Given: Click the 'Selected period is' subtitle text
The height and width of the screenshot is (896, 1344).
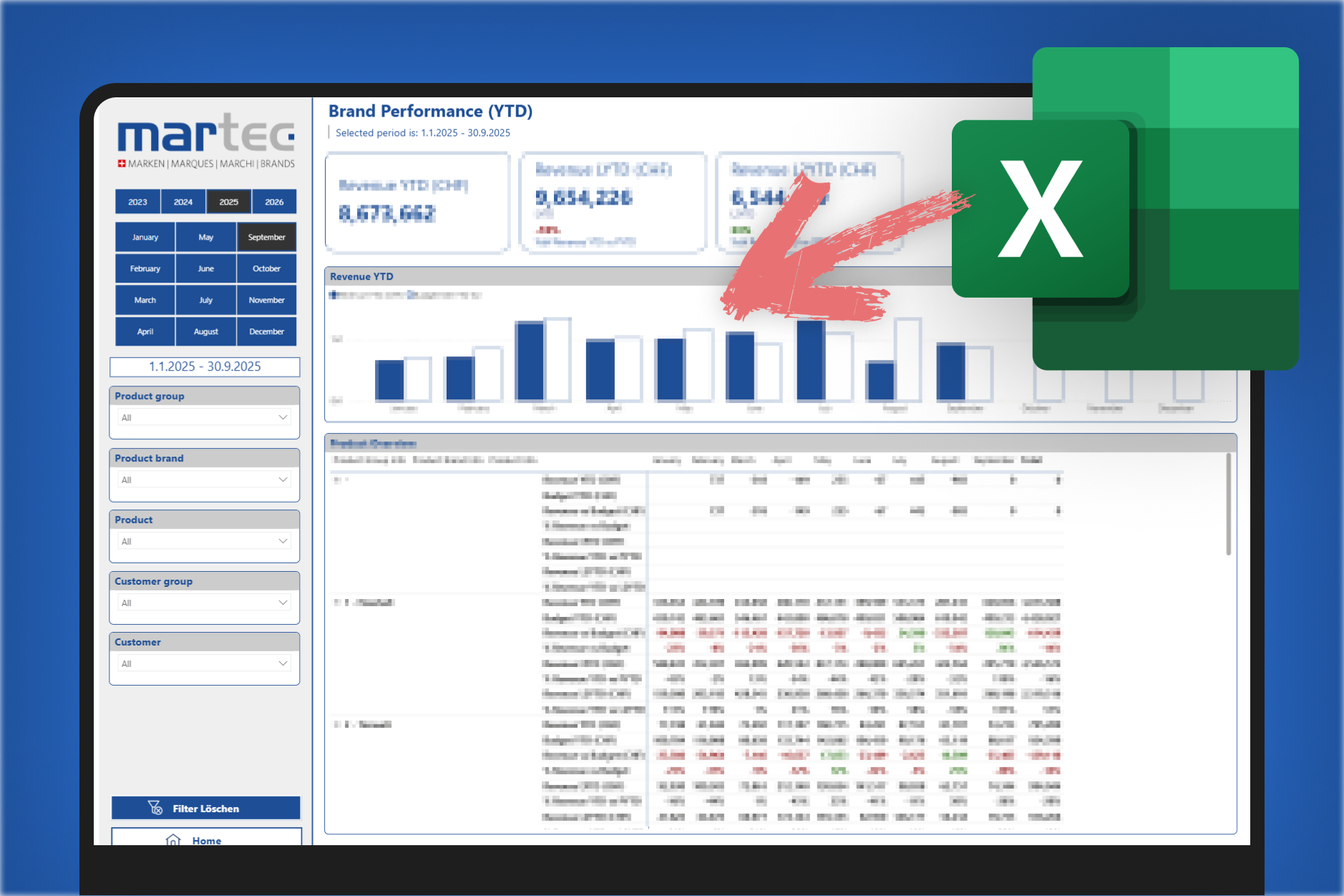Looking at the screenshot, I should [x=422, y=133].
